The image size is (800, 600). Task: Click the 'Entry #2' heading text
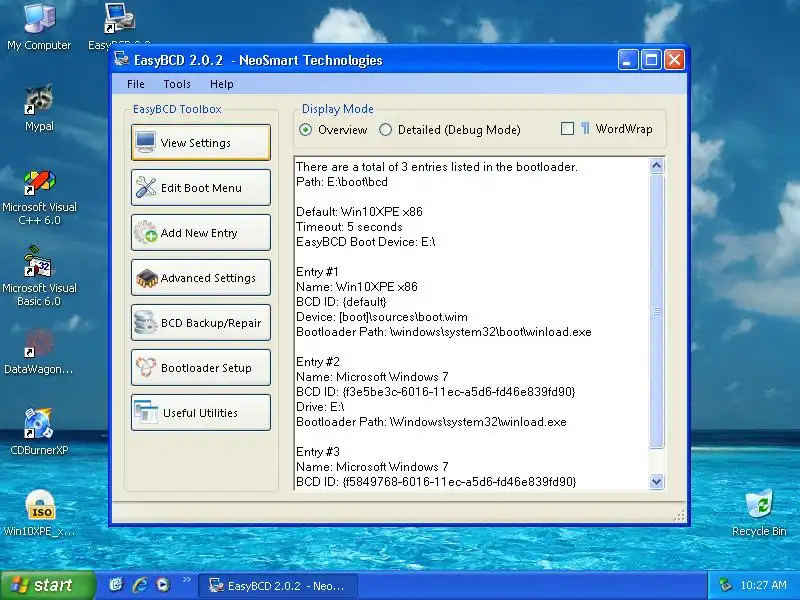tap(318, 362)
